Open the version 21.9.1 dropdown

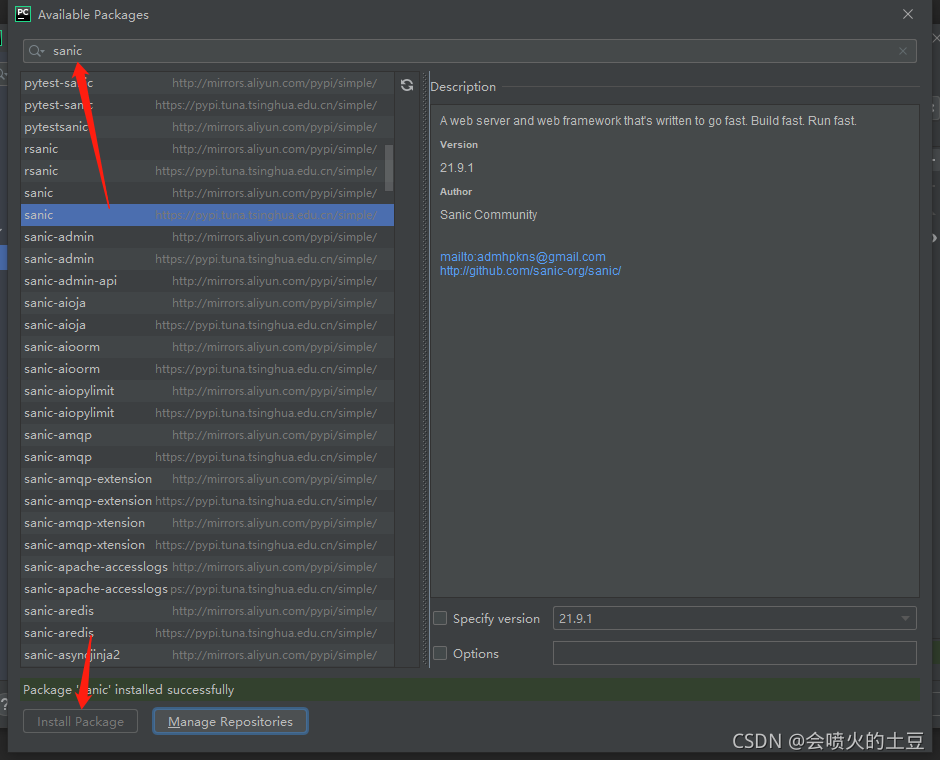pos(734,618)
